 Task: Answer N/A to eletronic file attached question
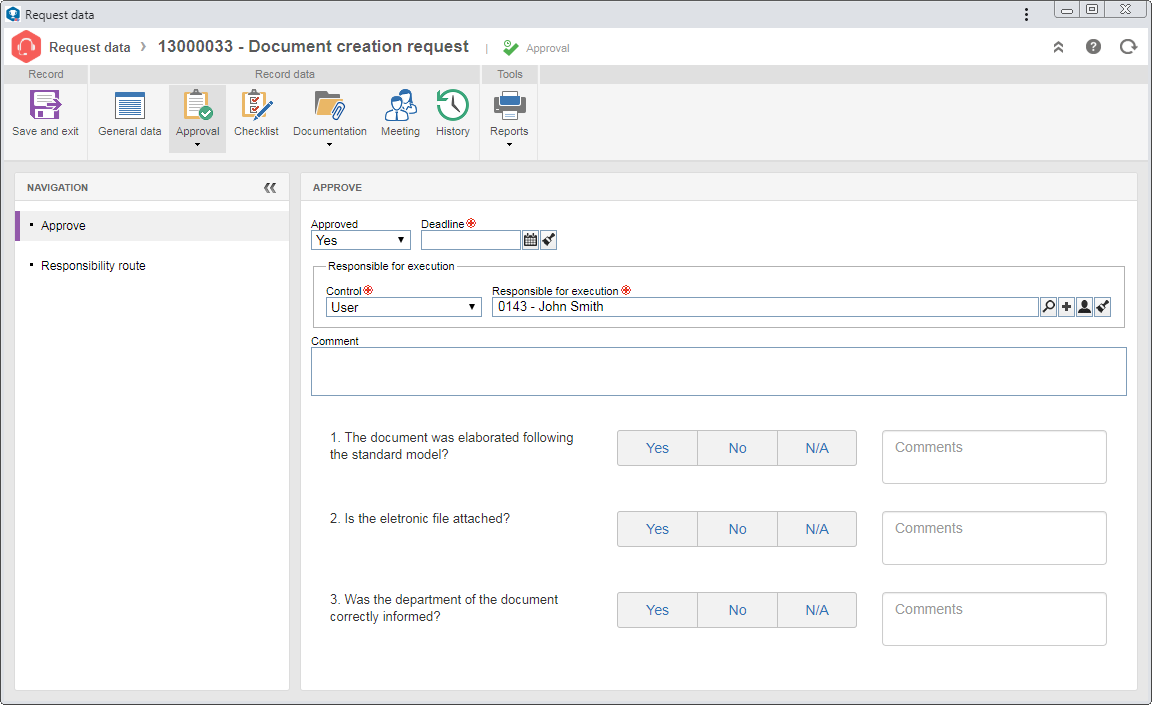click(817, 529)
